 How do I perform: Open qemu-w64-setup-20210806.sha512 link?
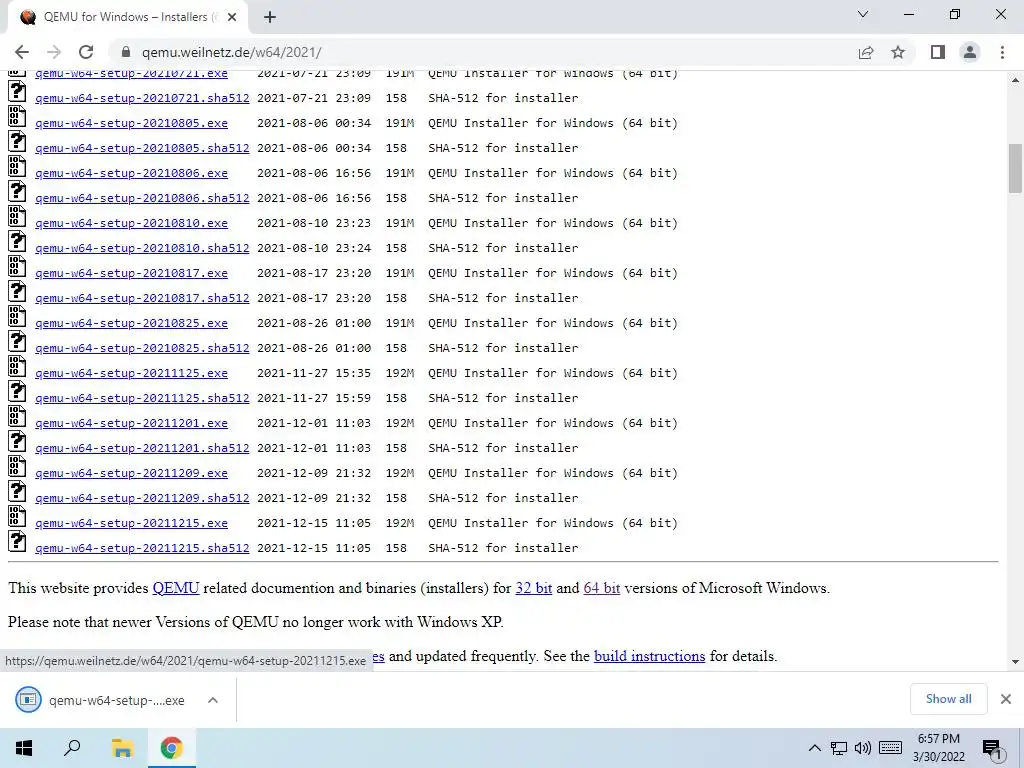[142, 198]
